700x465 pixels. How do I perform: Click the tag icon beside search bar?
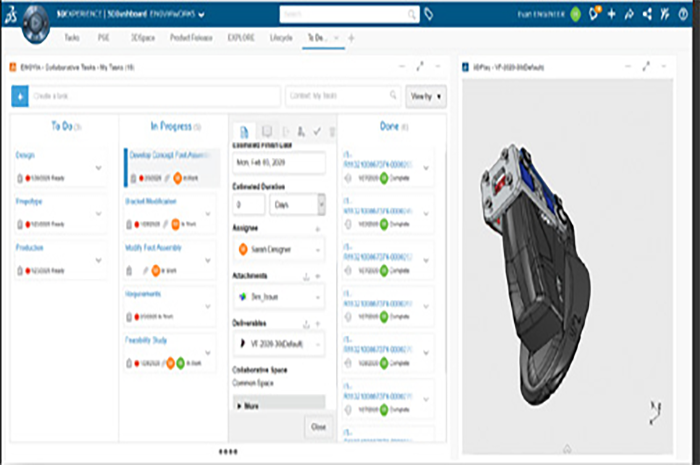[x=429, y=15]
